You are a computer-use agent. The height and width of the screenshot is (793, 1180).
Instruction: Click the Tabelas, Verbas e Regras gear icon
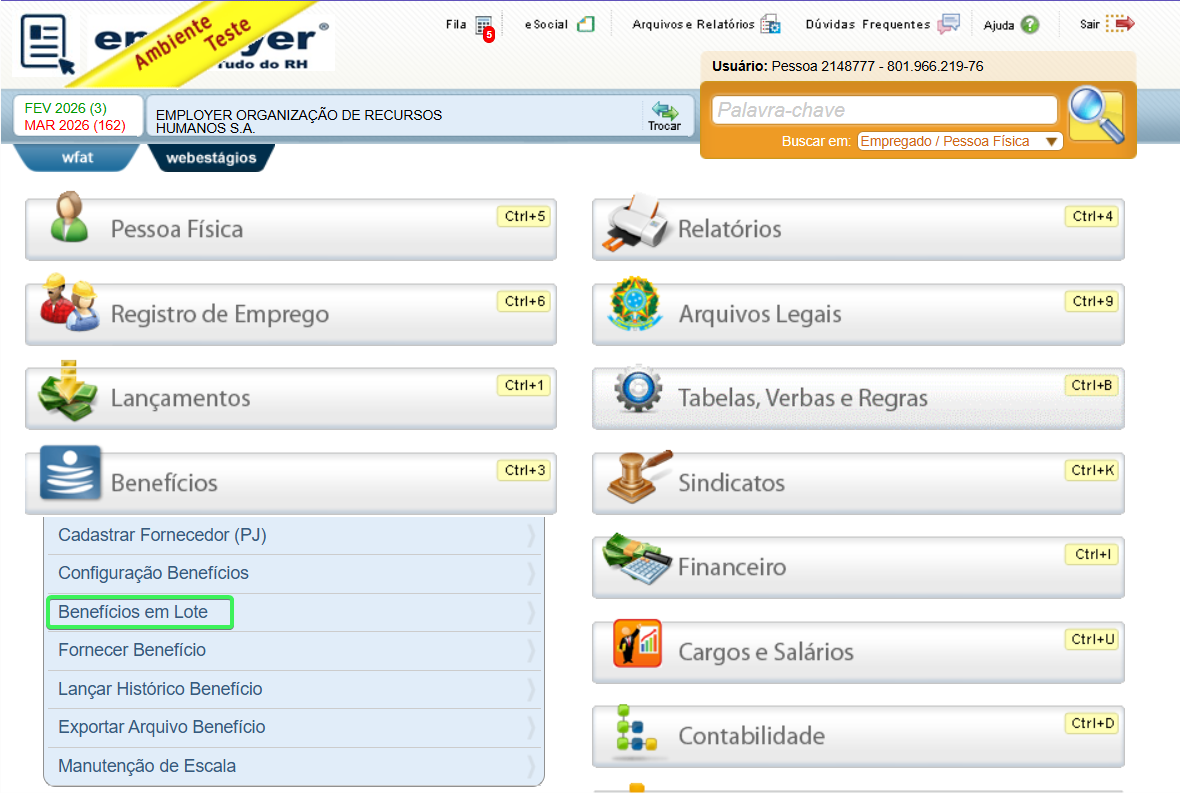click(638, 389)
